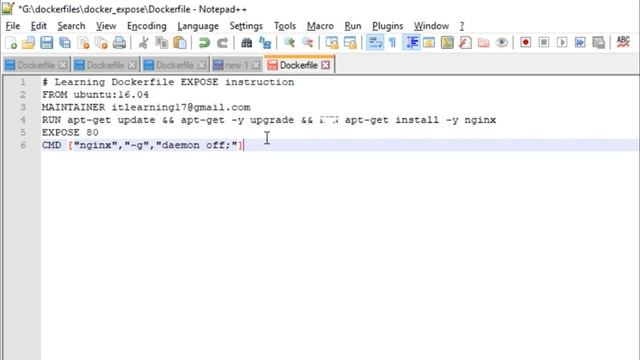The height and width of the screenshot is (360, 640).
Task: Toggle word wrap in the toolbar
Action: (375, 42)
